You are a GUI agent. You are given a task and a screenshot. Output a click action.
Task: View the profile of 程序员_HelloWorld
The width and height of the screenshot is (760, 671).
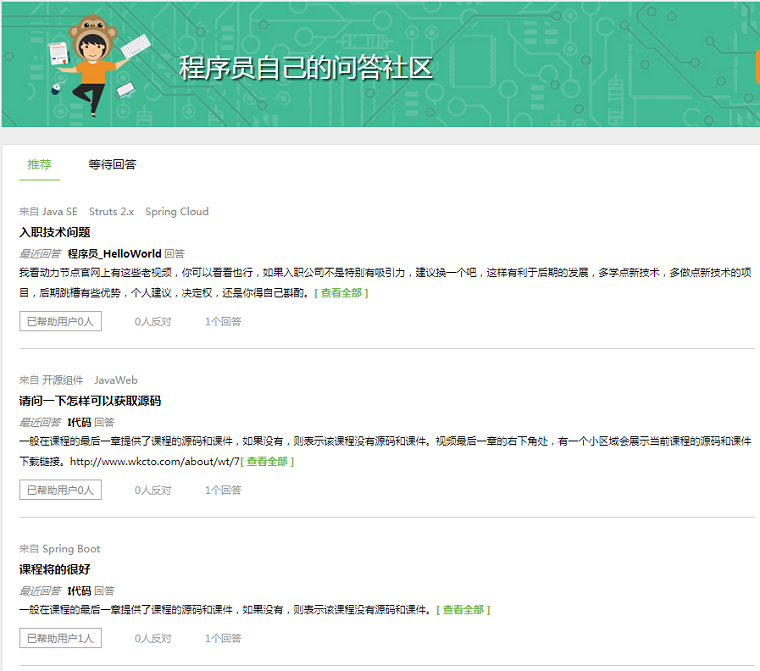(x=114, y=254)
